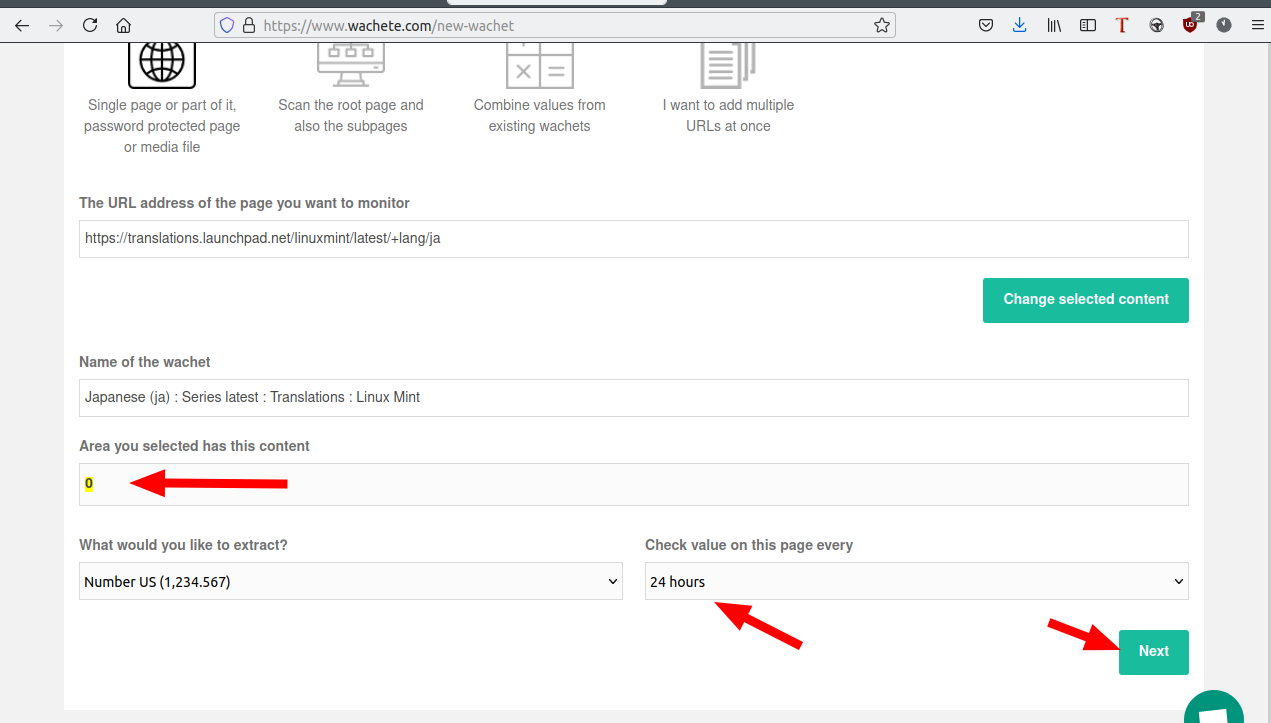The width and height of the screenshot is (1271, 723).
Task: Open the check interval '24 hours' dropdown
Action: click(917, 581)
